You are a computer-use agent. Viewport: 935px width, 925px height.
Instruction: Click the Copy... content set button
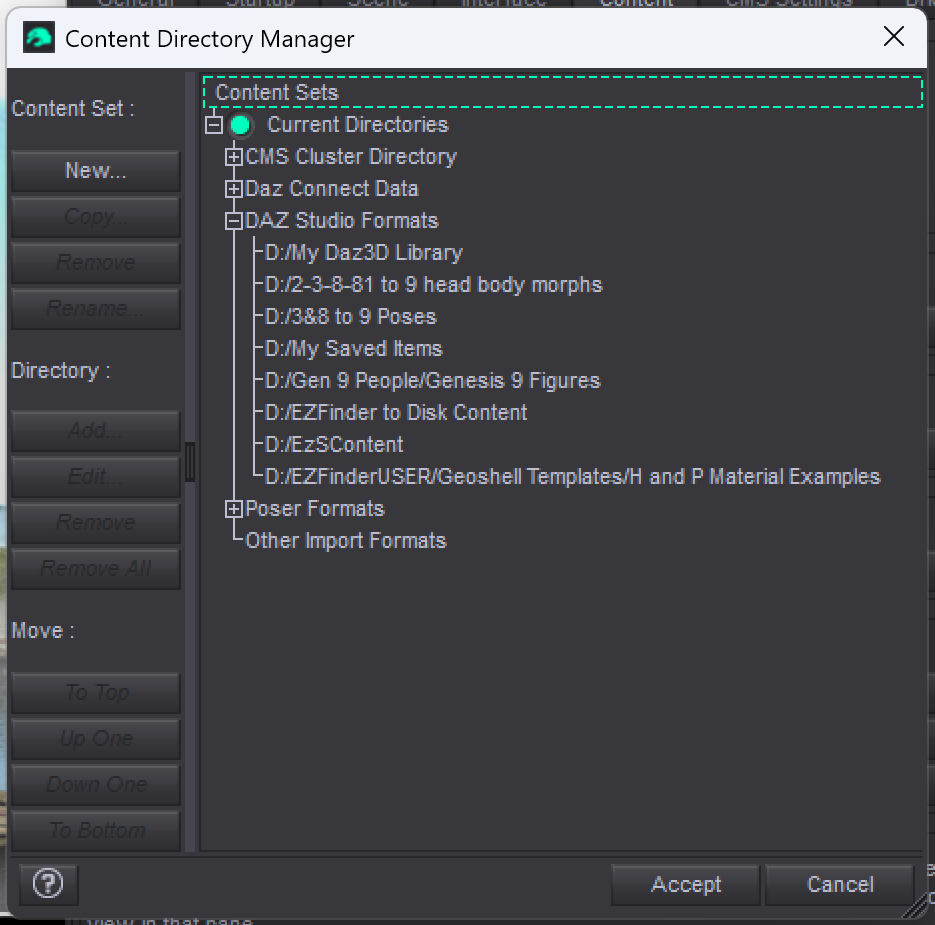96,216
